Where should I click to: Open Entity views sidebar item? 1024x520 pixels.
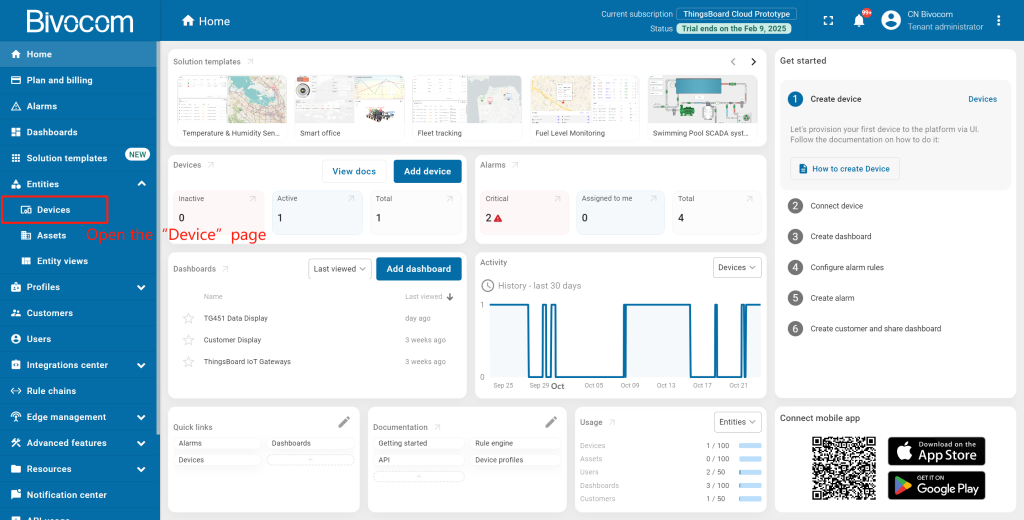click(x=78, y=261)
